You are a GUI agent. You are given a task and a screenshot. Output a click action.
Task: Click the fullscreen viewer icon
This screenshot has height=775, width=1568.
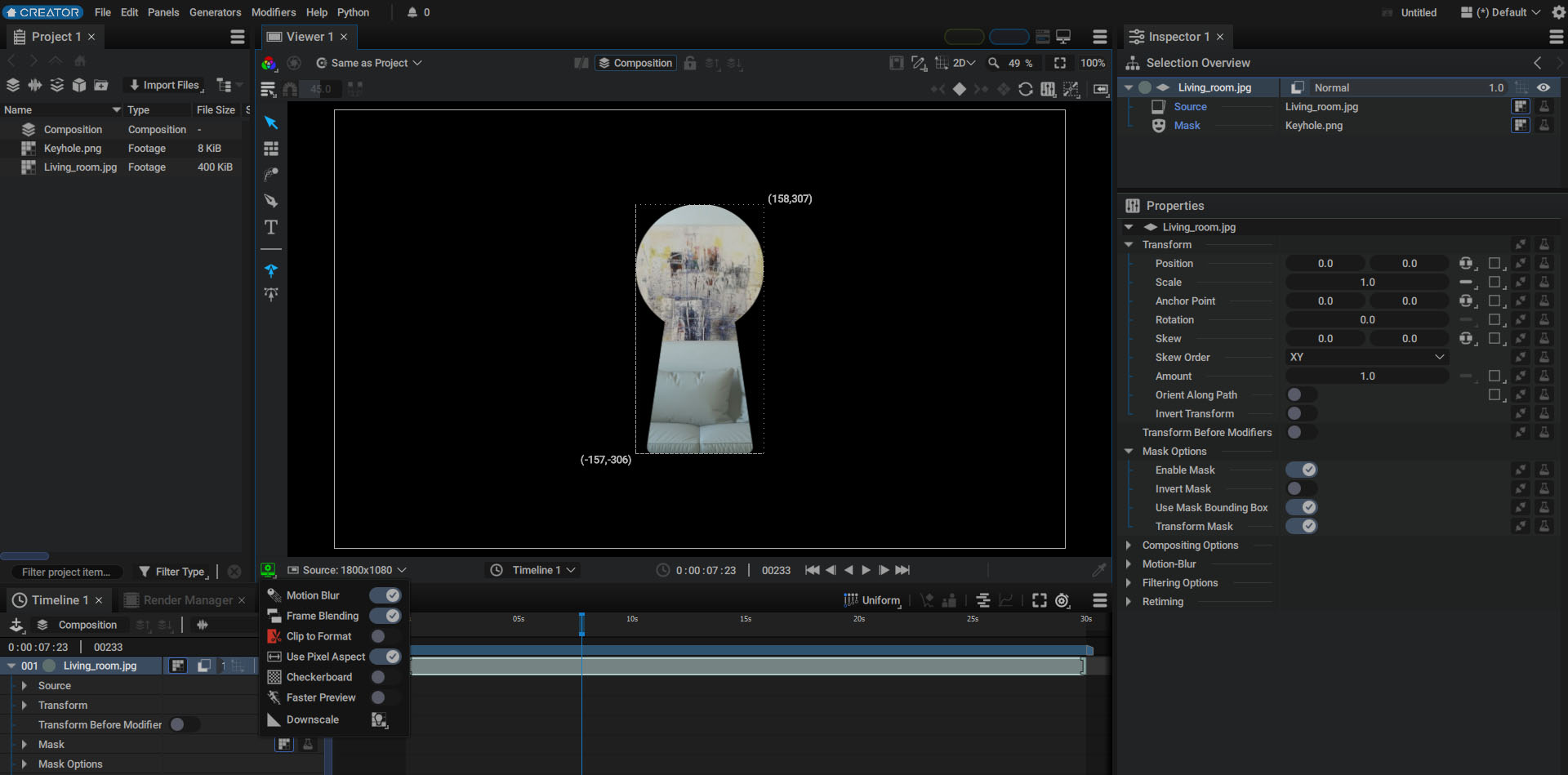[x=1060, y=63]
